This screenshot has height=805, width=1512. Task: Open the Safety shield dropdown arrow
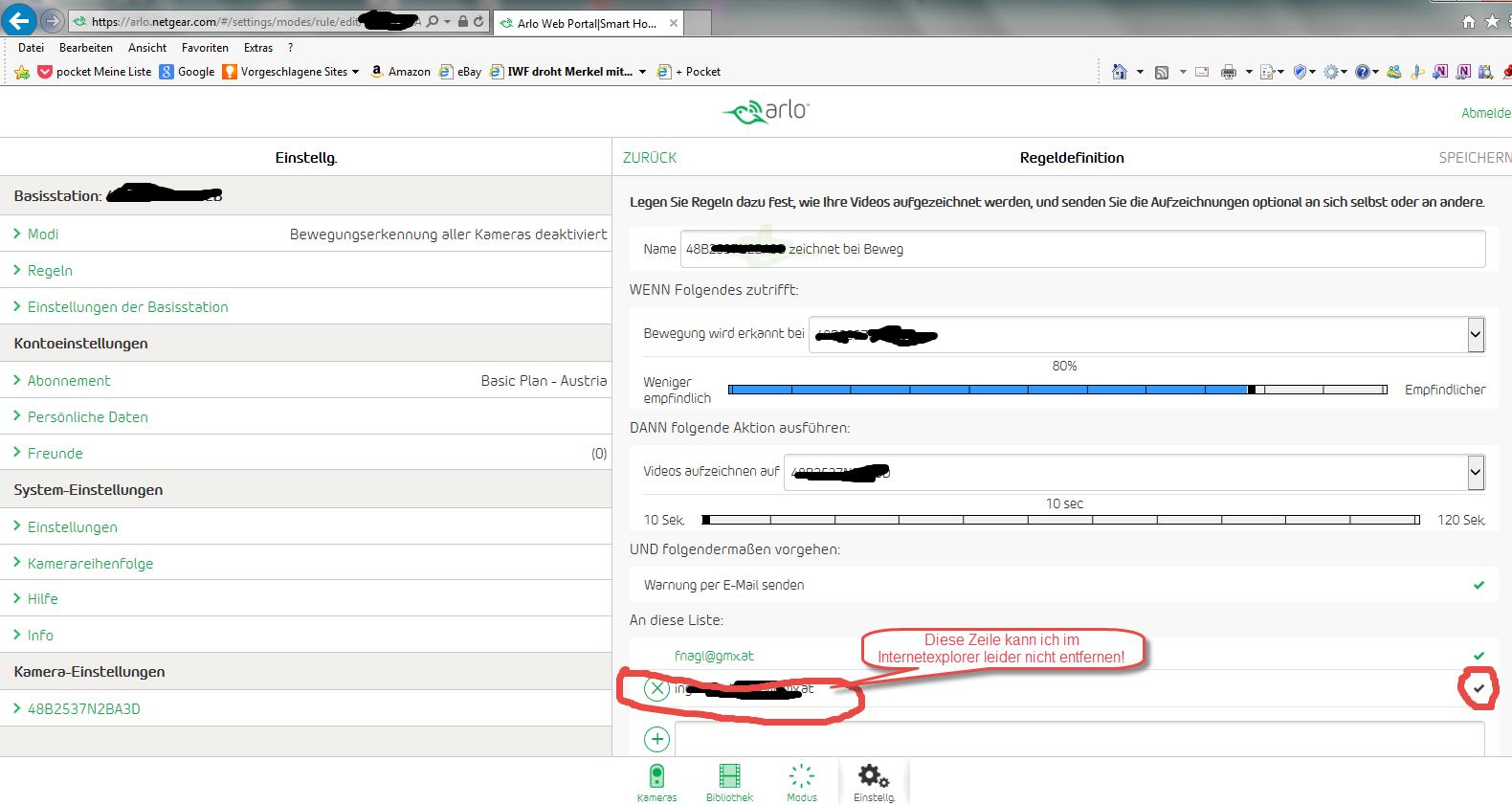1312,72
